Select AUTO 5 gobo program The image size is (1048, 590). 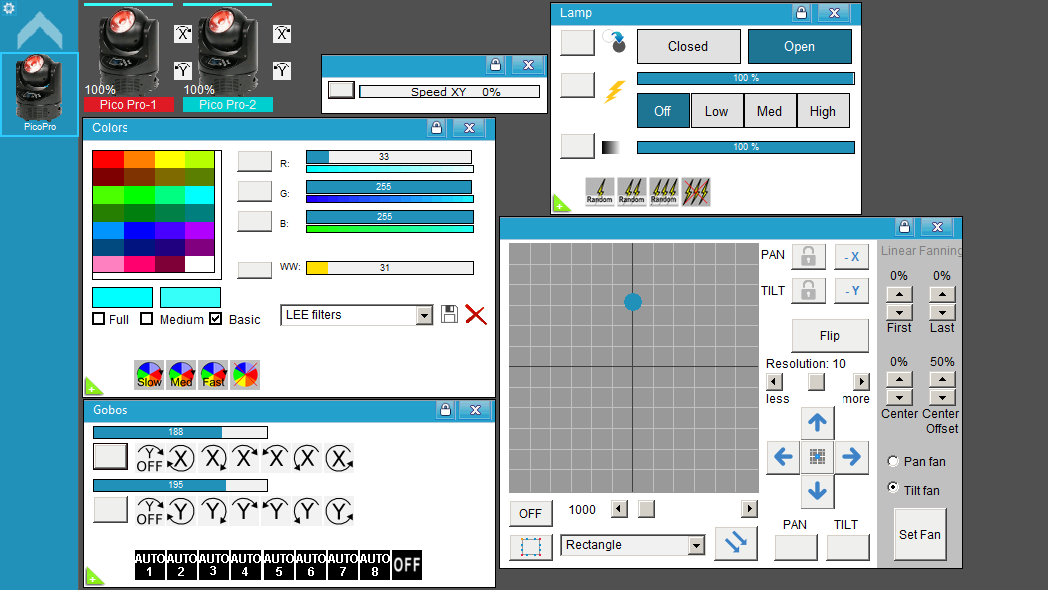tap(278, 565)
